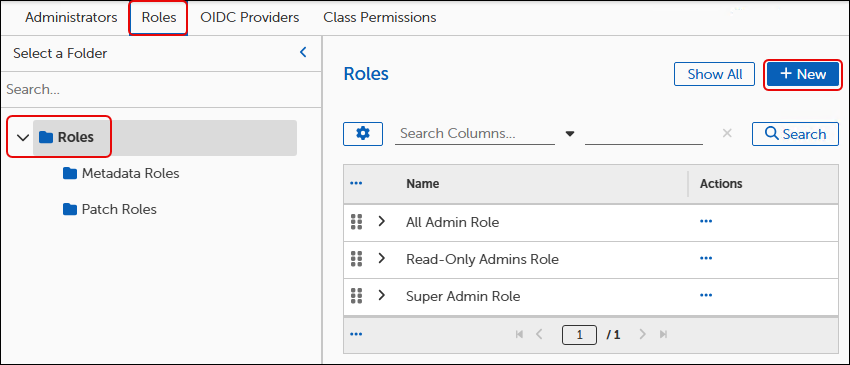Click drag handle of Super Admin Role row
This screenshot has height=365, width=850.
(x=356, y=296)
